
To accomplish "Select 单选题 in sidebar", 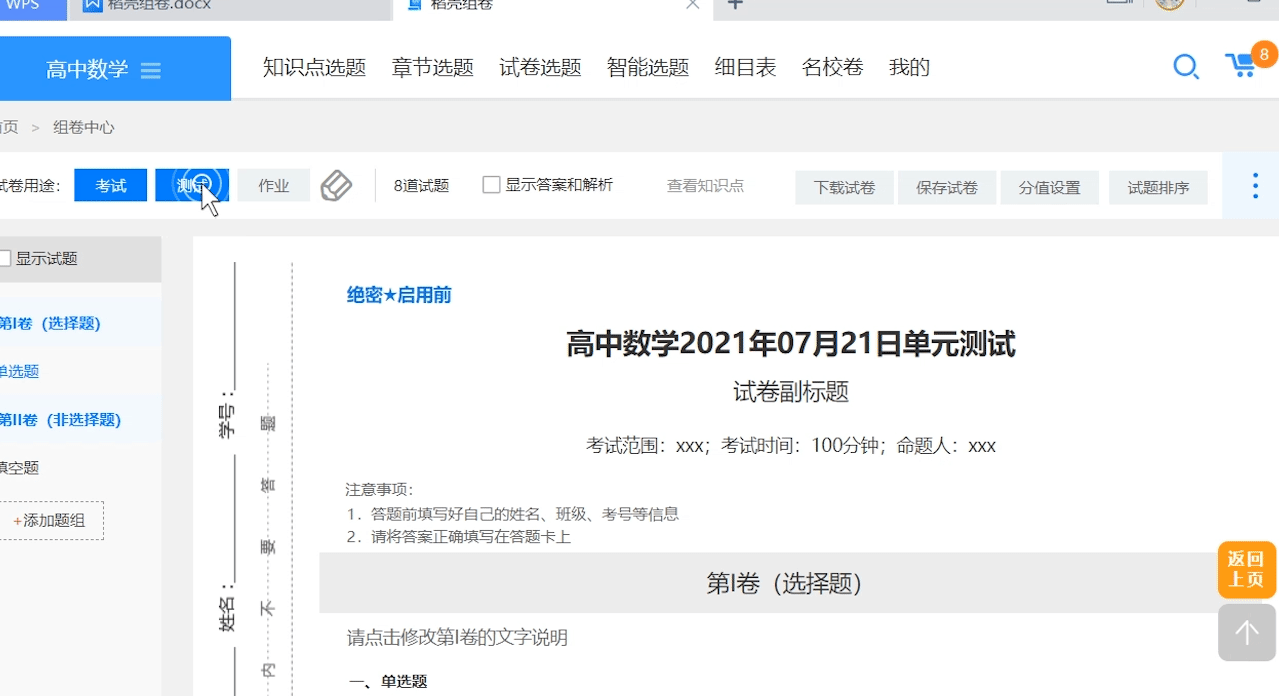I will pyautogui.click(x=19, y=371).
